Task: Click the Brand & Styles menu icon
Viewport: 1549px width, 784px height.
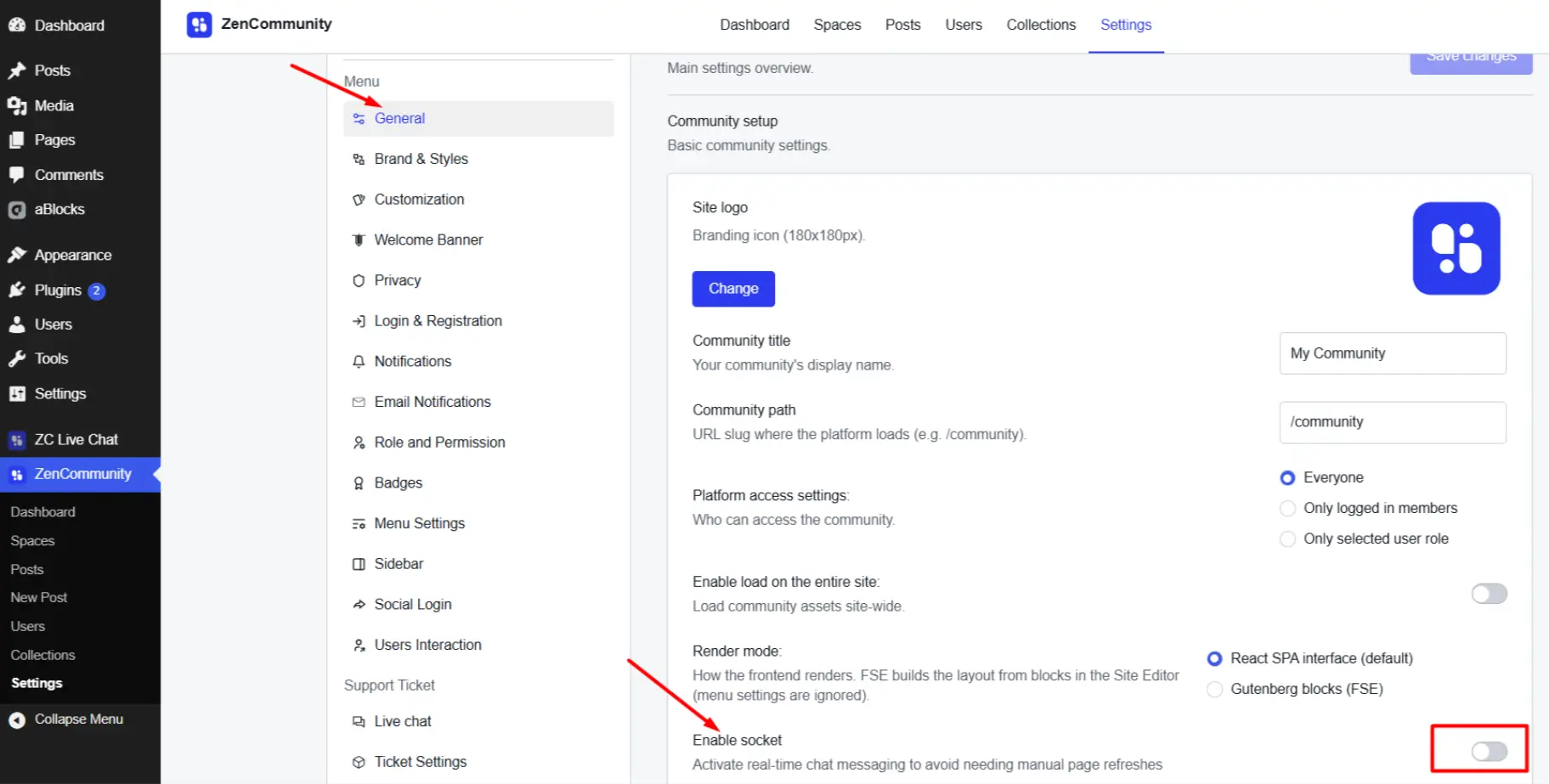Action: 359,159
